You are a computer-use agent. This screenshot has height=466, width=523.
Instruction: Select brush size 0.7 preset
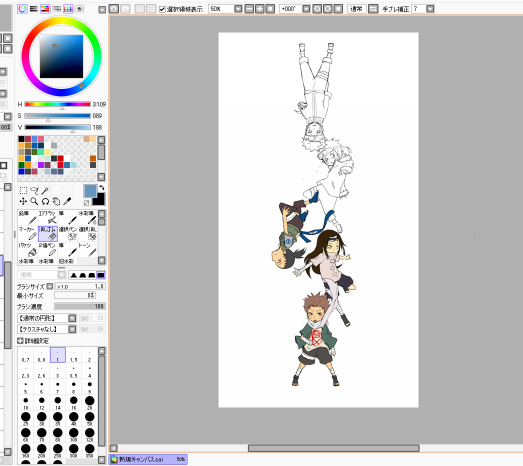[x=26, y=355]
